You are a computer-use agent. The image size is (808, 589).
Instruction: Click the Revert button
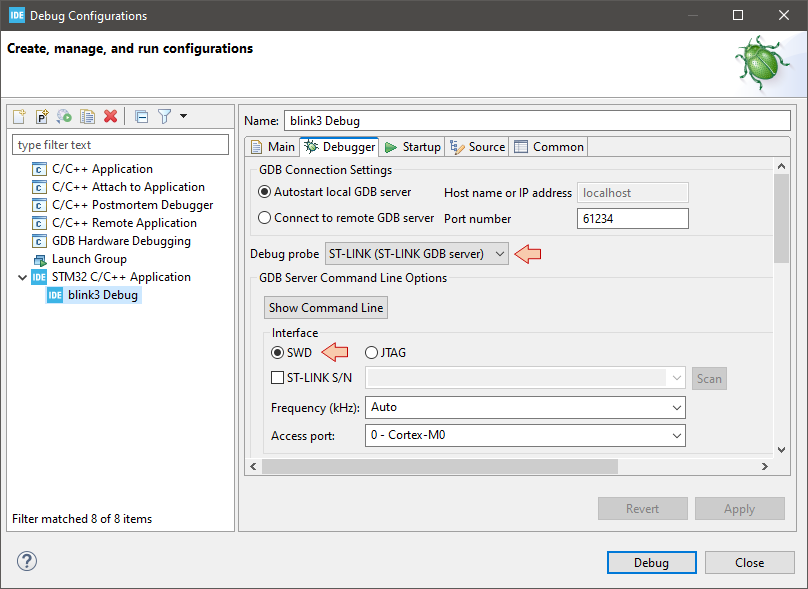click(643, 509)
